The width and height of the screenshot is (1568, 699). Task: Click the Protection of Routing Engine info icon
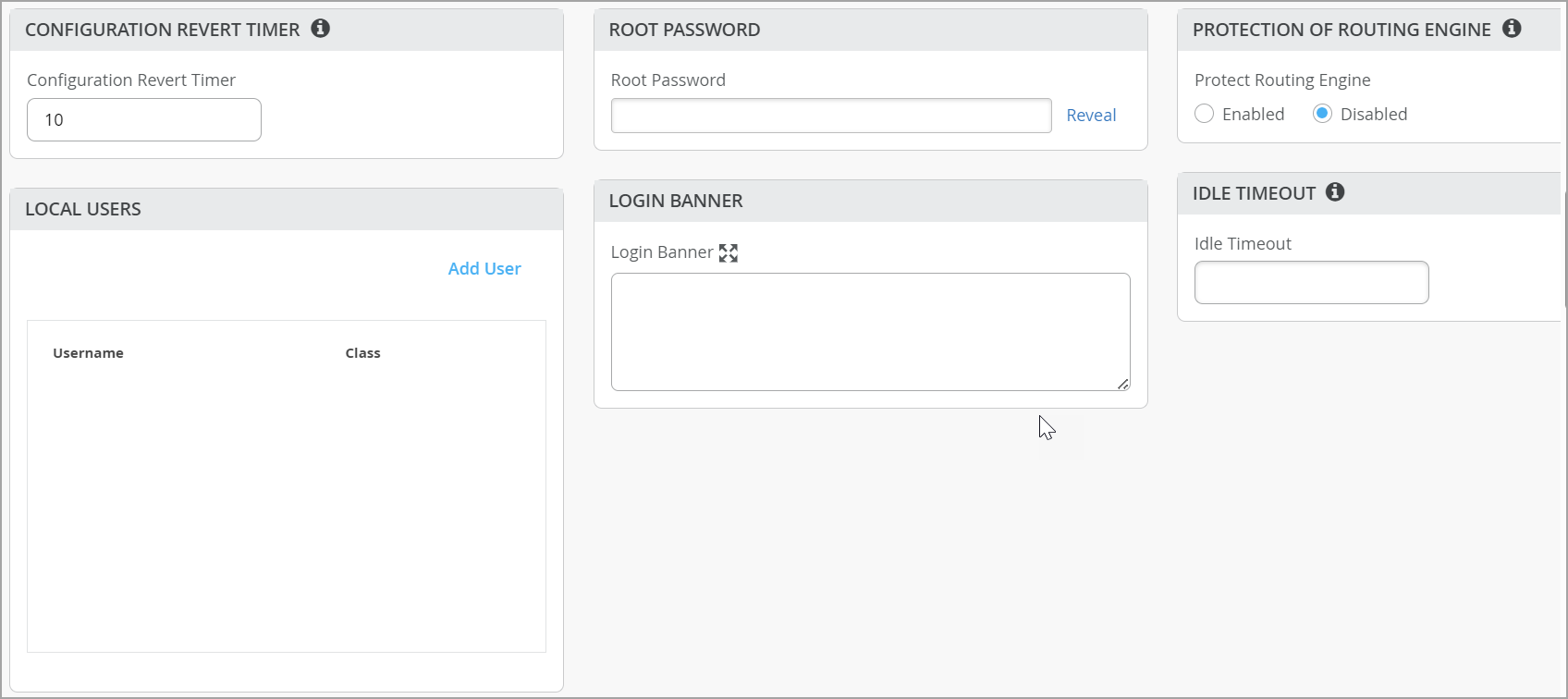pyautogui.click(x=1512, y=29)
